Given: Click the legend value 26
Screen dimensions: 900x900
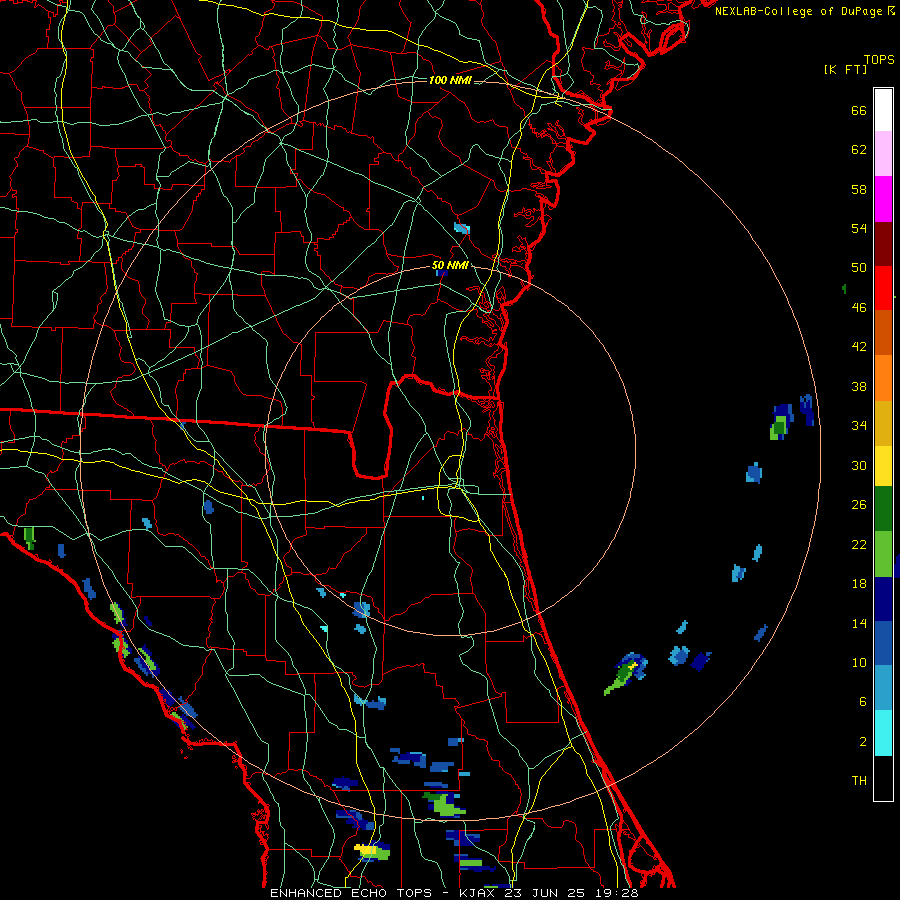Looking at the screenshot, I should tap(859, 505).
